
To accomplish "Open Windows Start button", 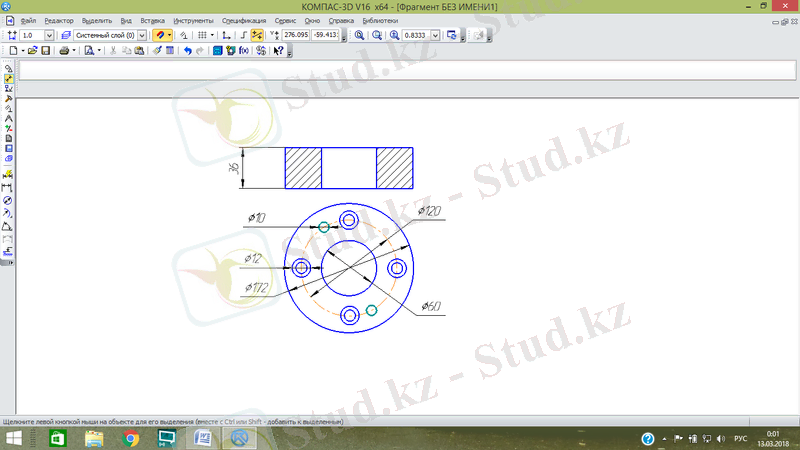I will (x=14, y=438).
